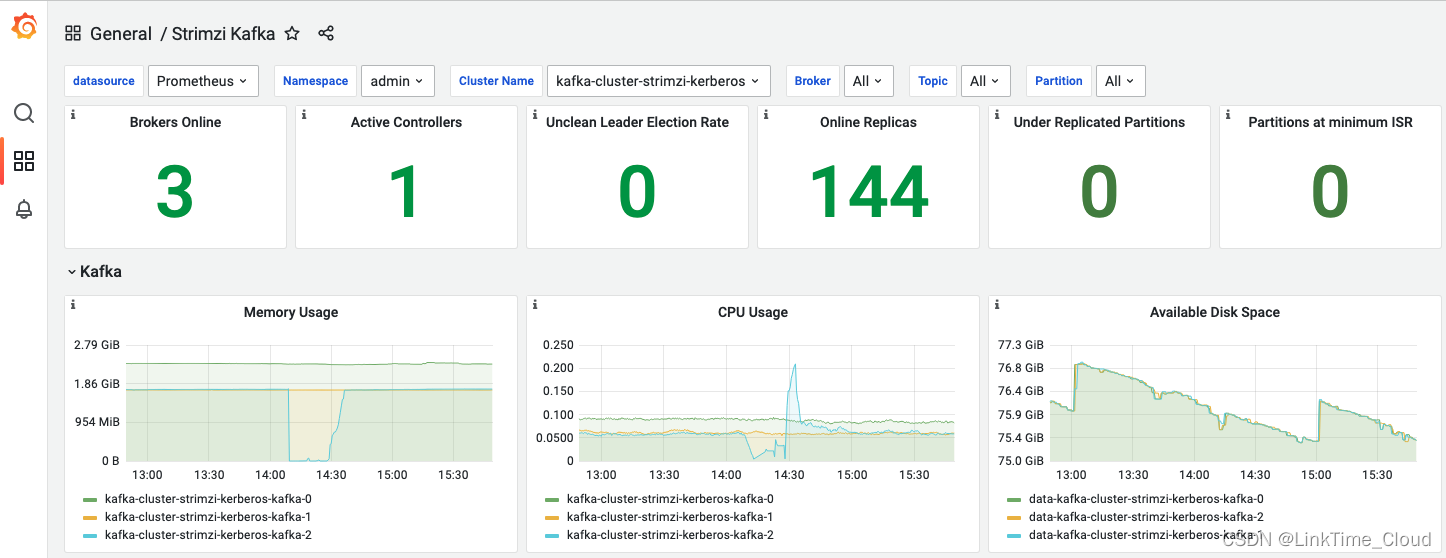Collapse the Kafka row section
The height and width of the screenshot is (558, 1446).
pos(94,271)
